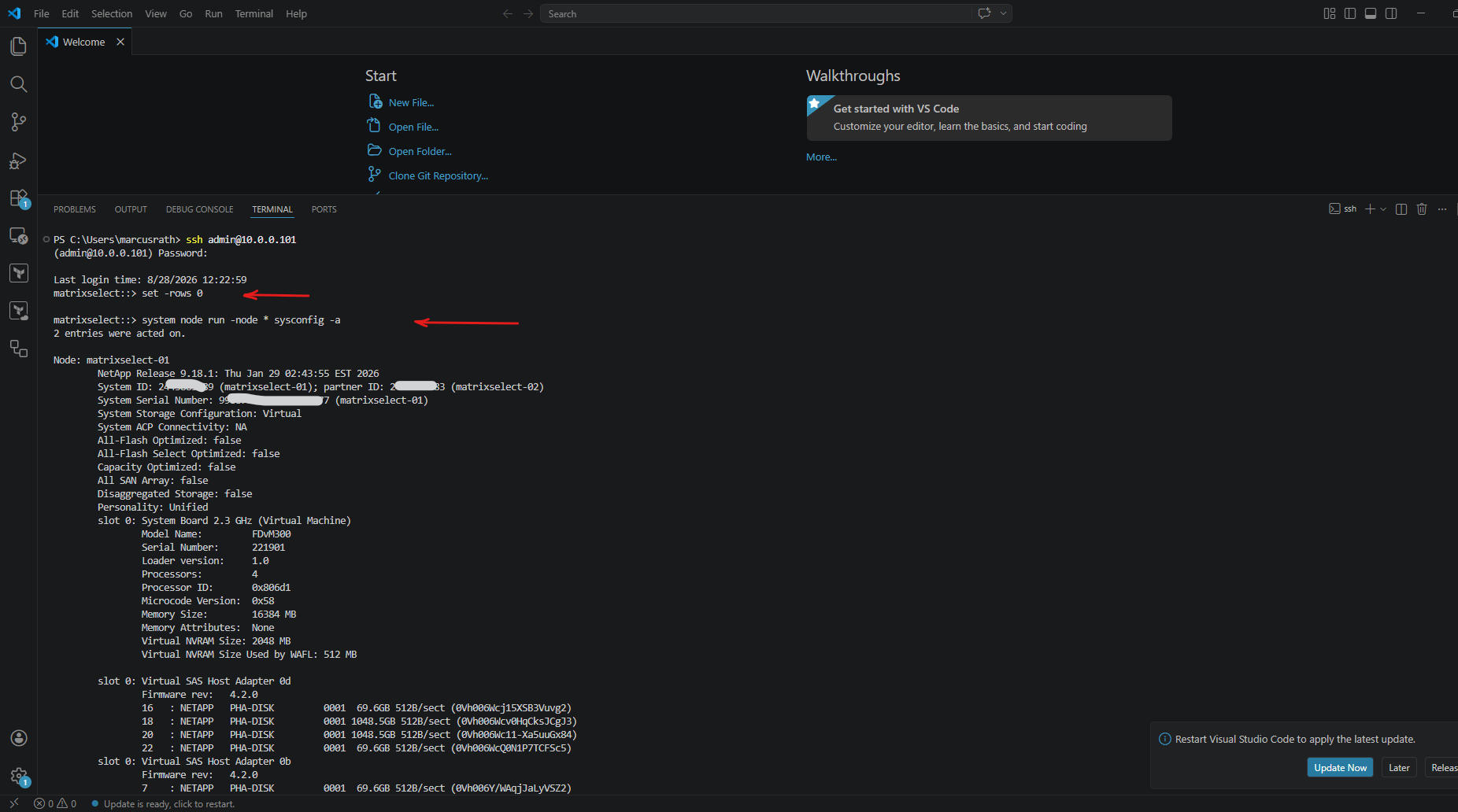Open the Explorer view in the activity bar
The image size is (1458, 812).
click(x=18, y=46)
